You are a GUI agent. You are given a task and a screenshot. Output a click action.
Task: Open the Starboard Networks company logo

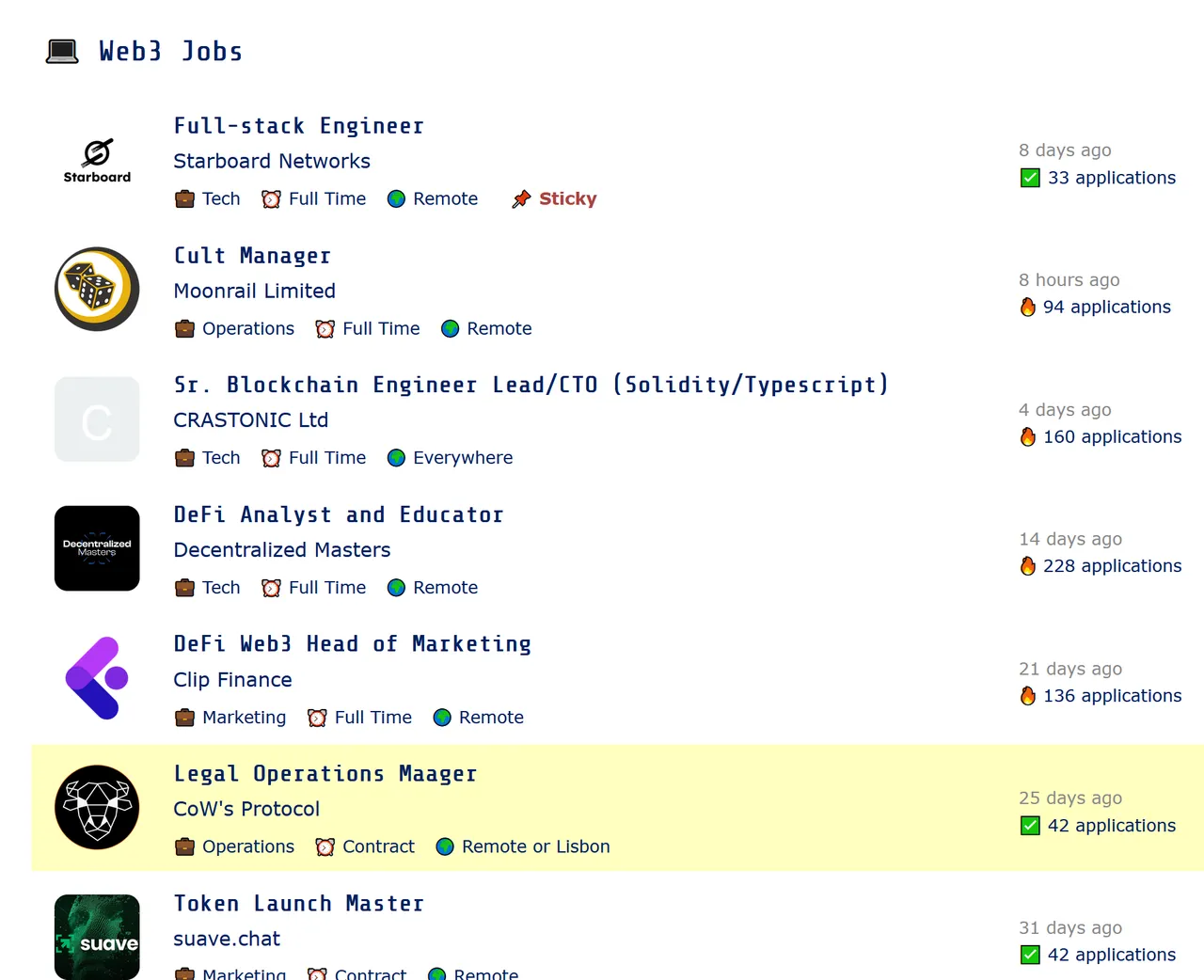97,162
